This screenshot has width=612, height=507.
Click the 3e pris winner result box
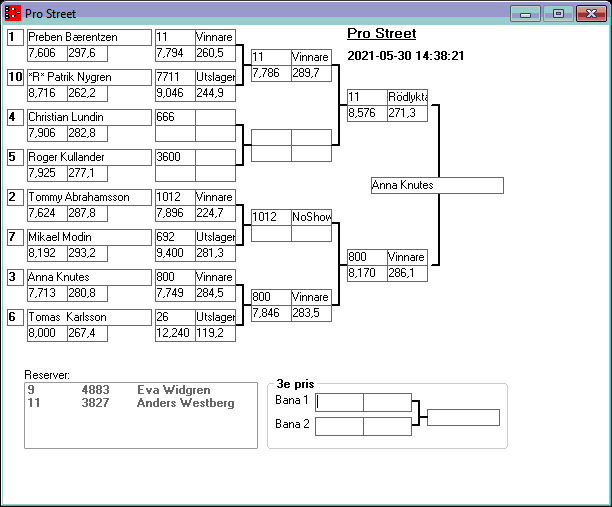pyautogui.click(x=463, y=417)
